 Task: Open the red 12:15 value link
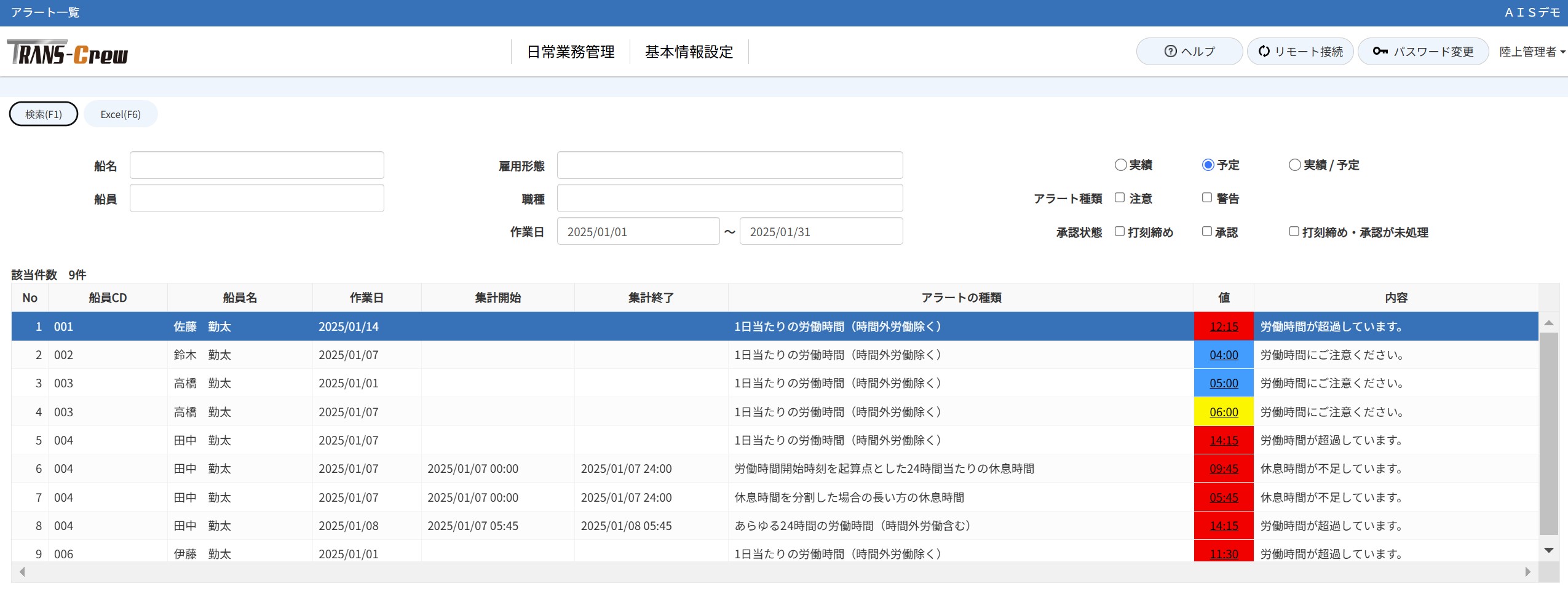click(1224, 326)
